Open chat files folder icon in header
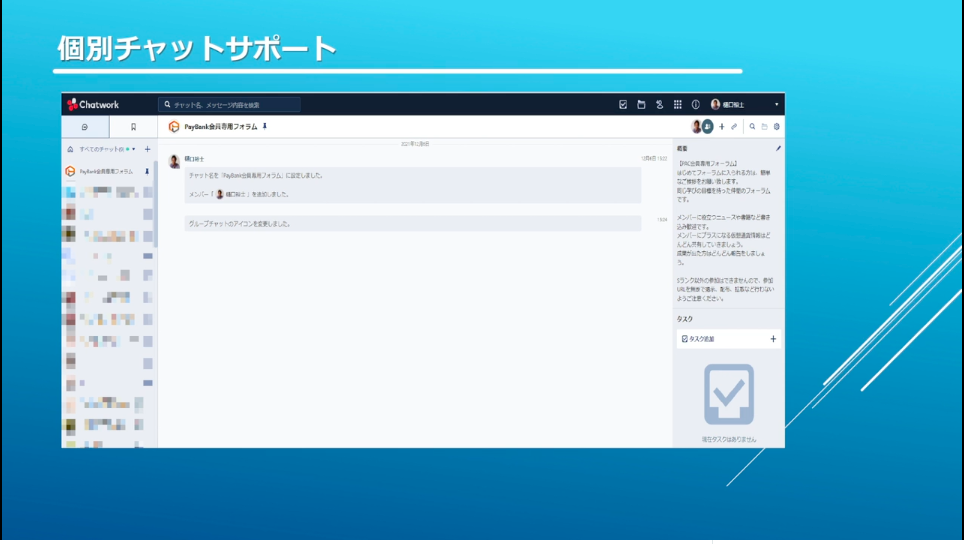 (764, 127)
